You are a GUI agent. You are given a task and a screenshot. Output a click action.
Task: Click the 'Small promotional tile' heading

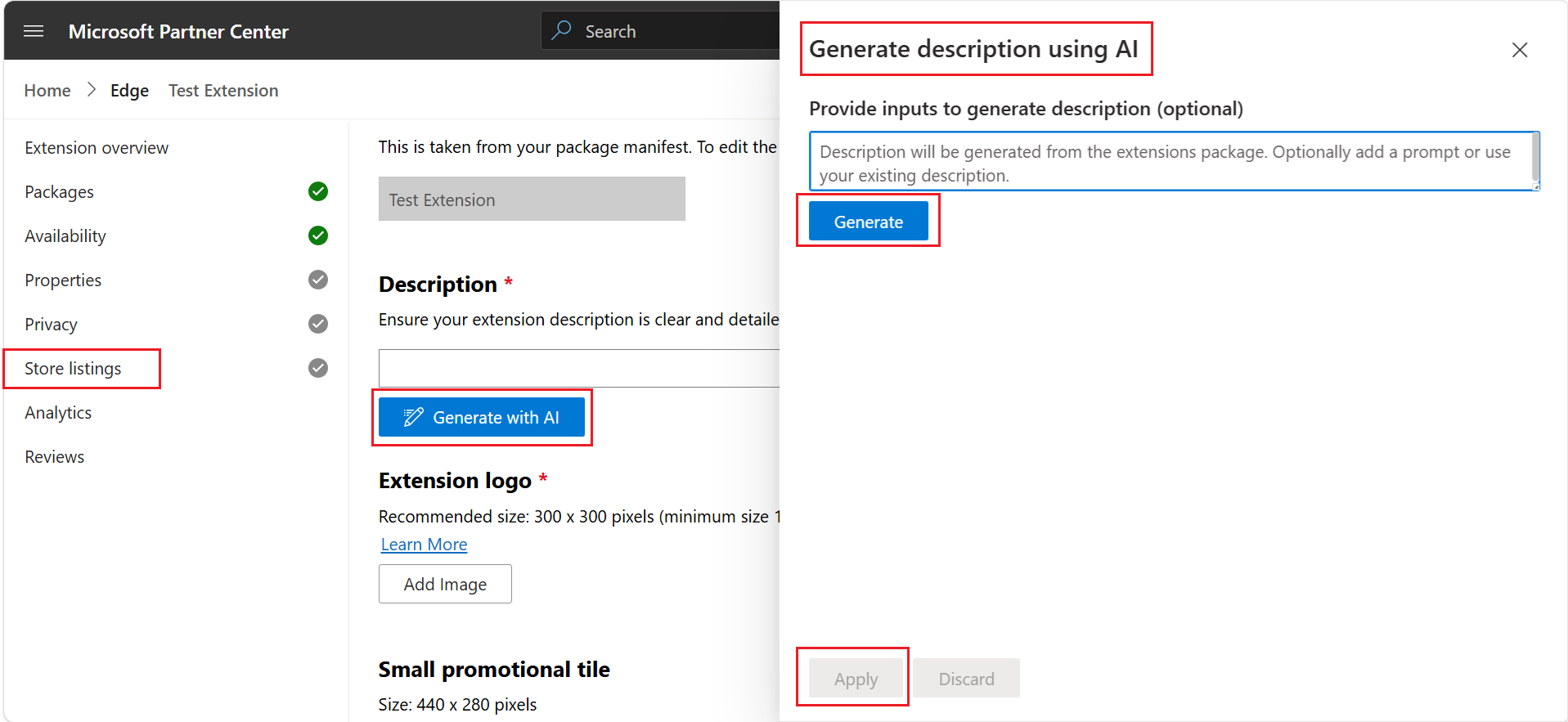coord(494,670)
